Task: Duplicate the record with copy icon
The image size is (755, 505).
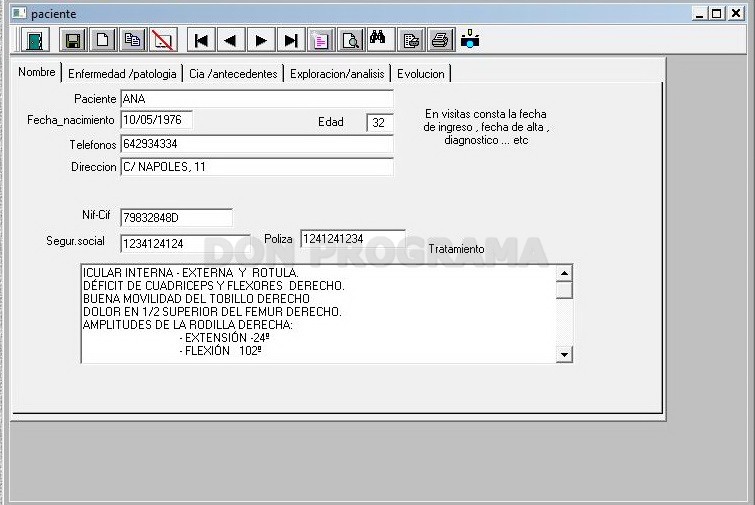Action: [x=132, y=40]
